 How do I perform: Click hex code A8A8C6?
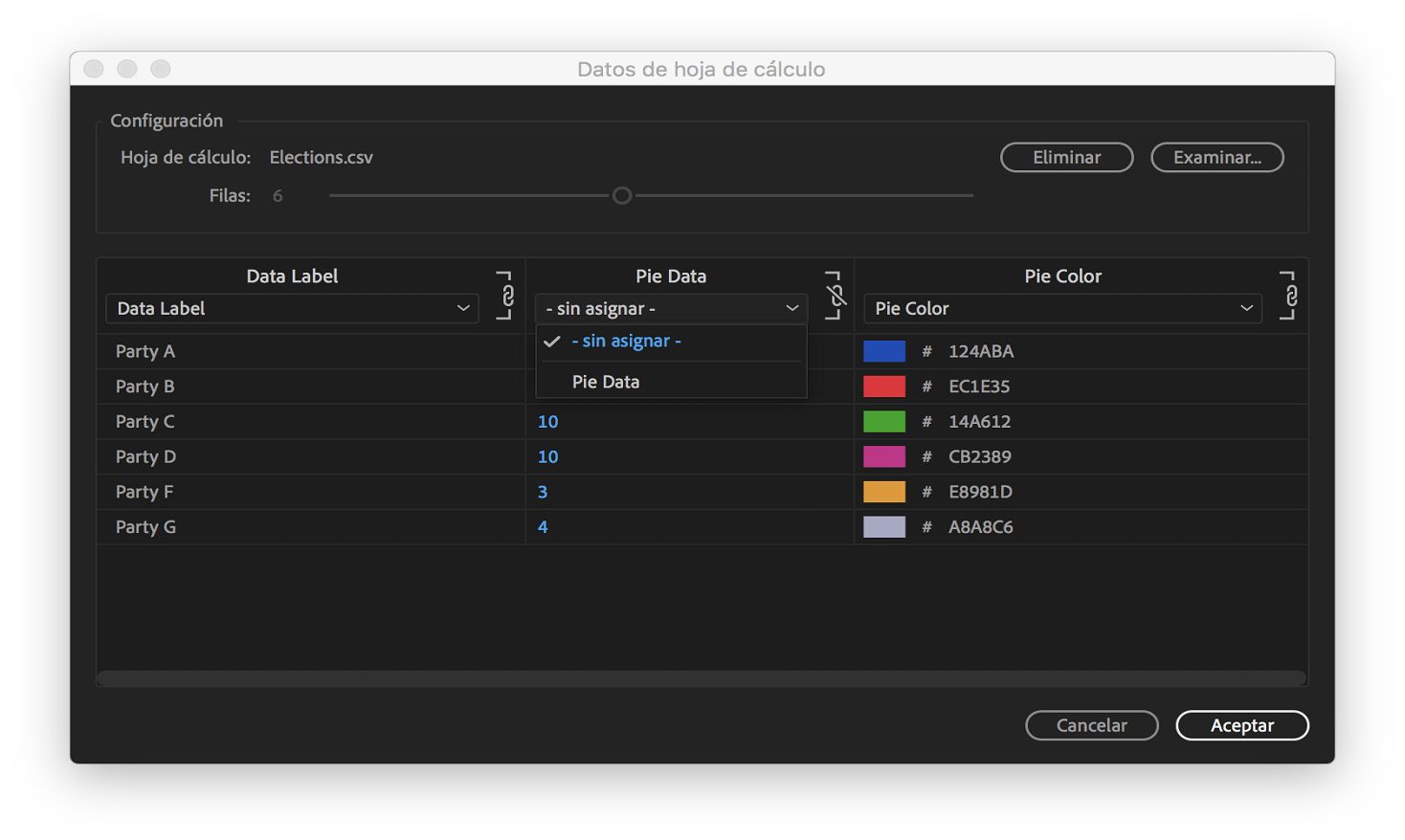[x=981, y=526]
